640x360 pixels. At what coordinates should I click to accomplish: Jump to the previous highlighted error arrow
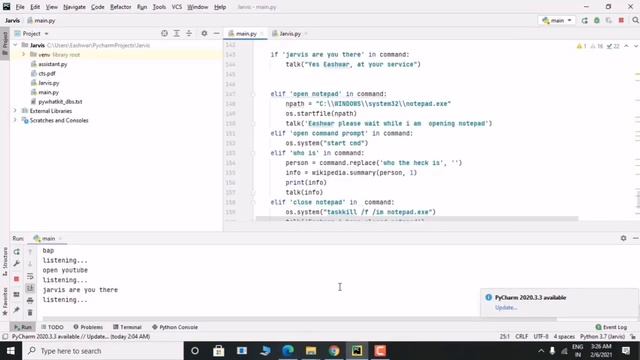(x=626, y=46)
